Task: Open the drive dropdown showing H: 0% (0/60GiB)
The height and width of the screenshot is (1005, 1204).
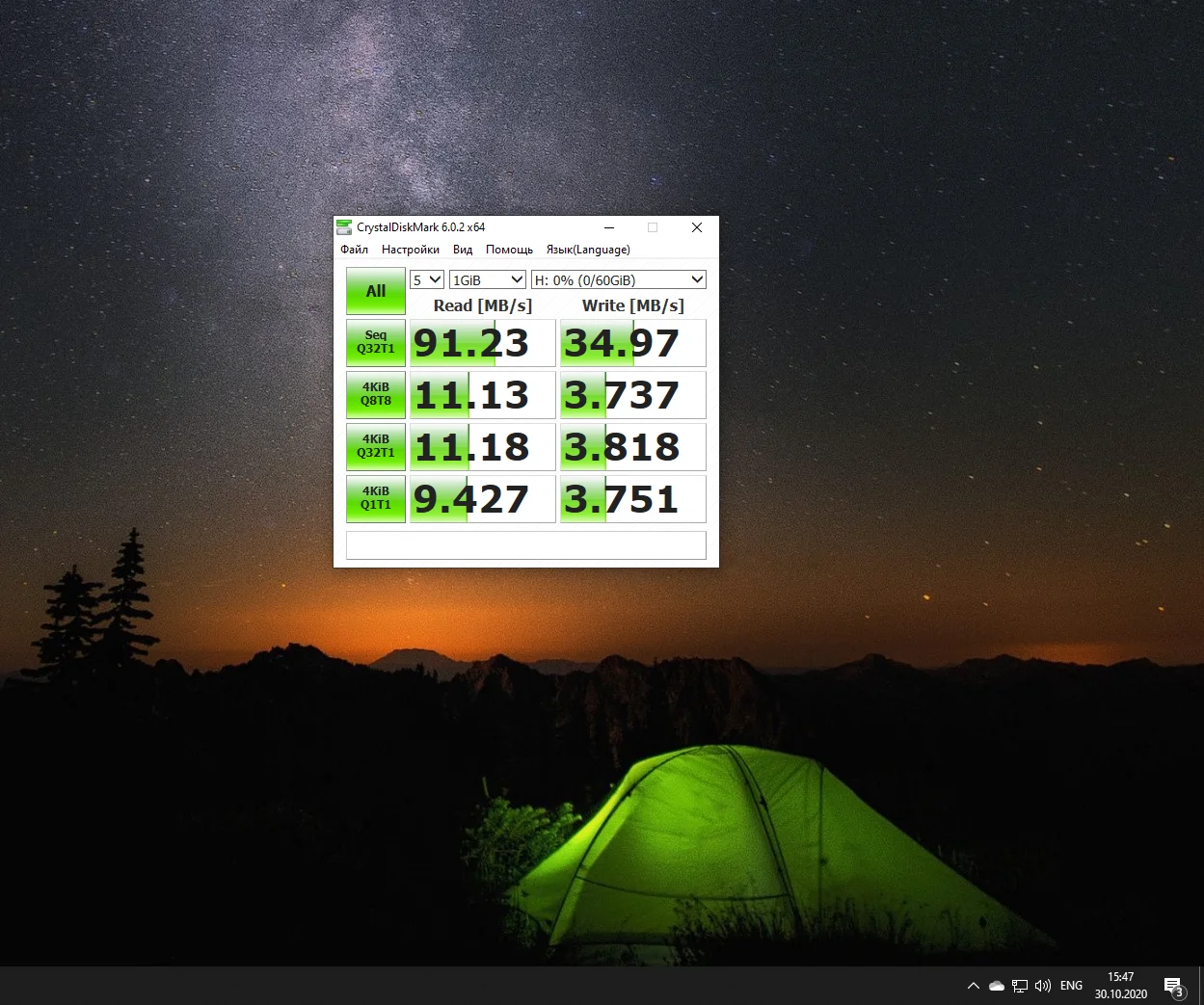Action: click(x=619, y=279)
